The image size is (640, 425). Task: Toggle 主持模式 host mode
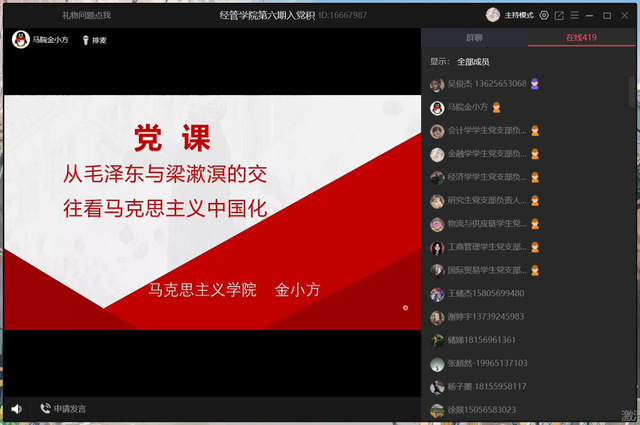tap(518, 15)
